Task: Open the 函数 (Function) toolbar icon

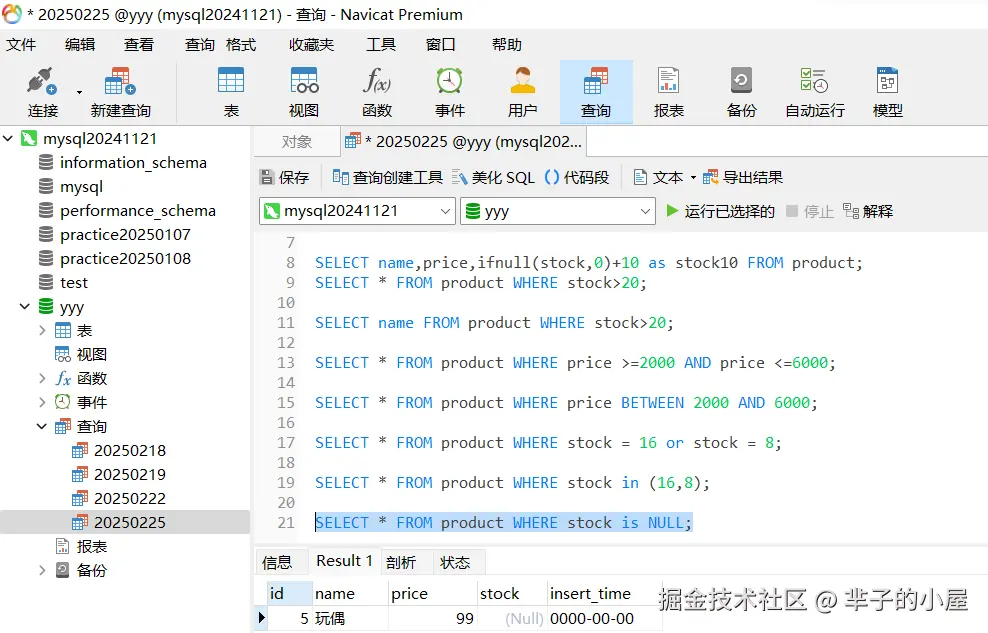Action: pyautogui.click(x=377, y=93)
